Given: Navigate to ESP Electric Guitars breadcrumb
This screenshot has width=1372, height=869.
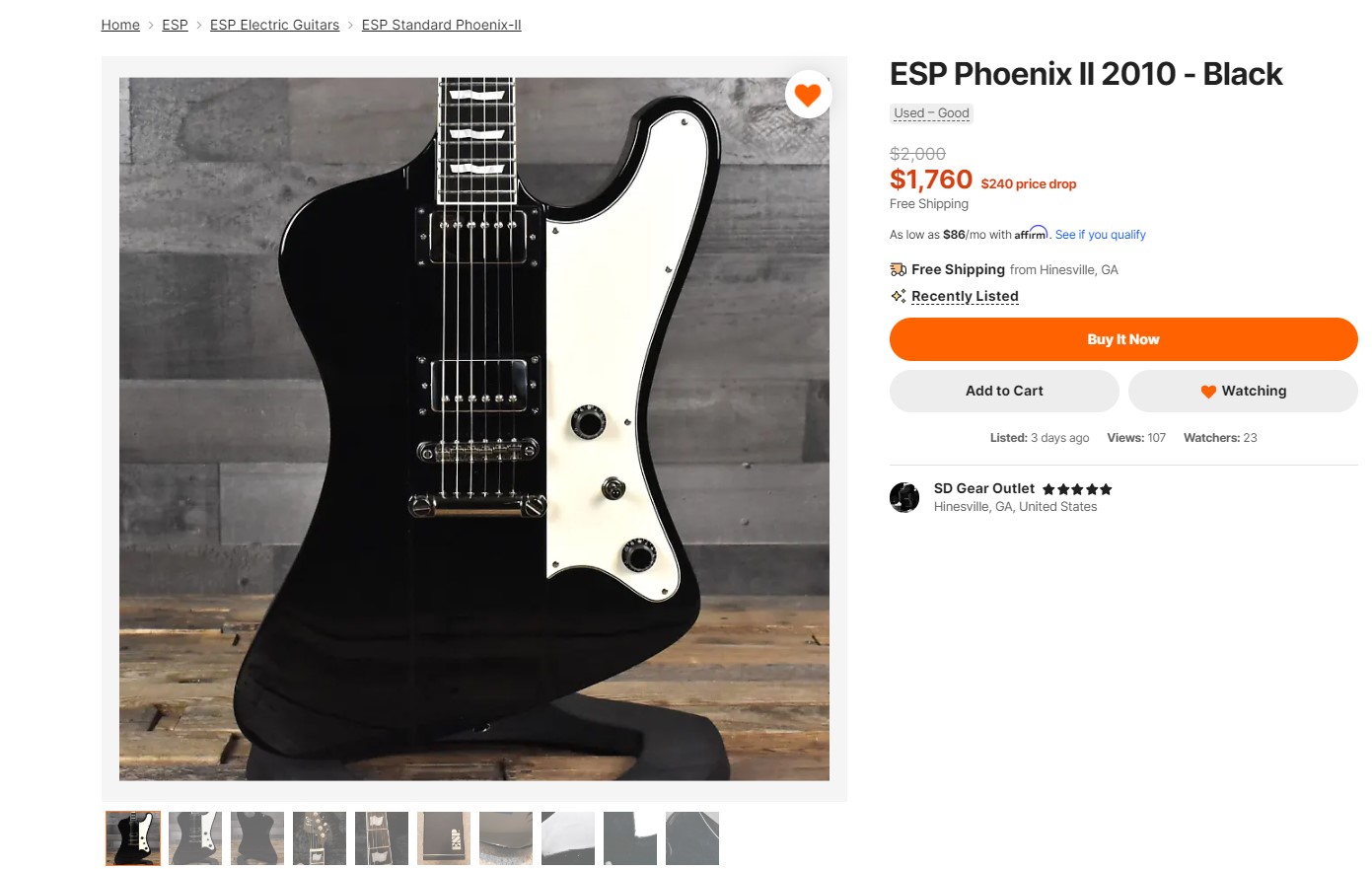Looking at the screenshot, I should point(274,25).
